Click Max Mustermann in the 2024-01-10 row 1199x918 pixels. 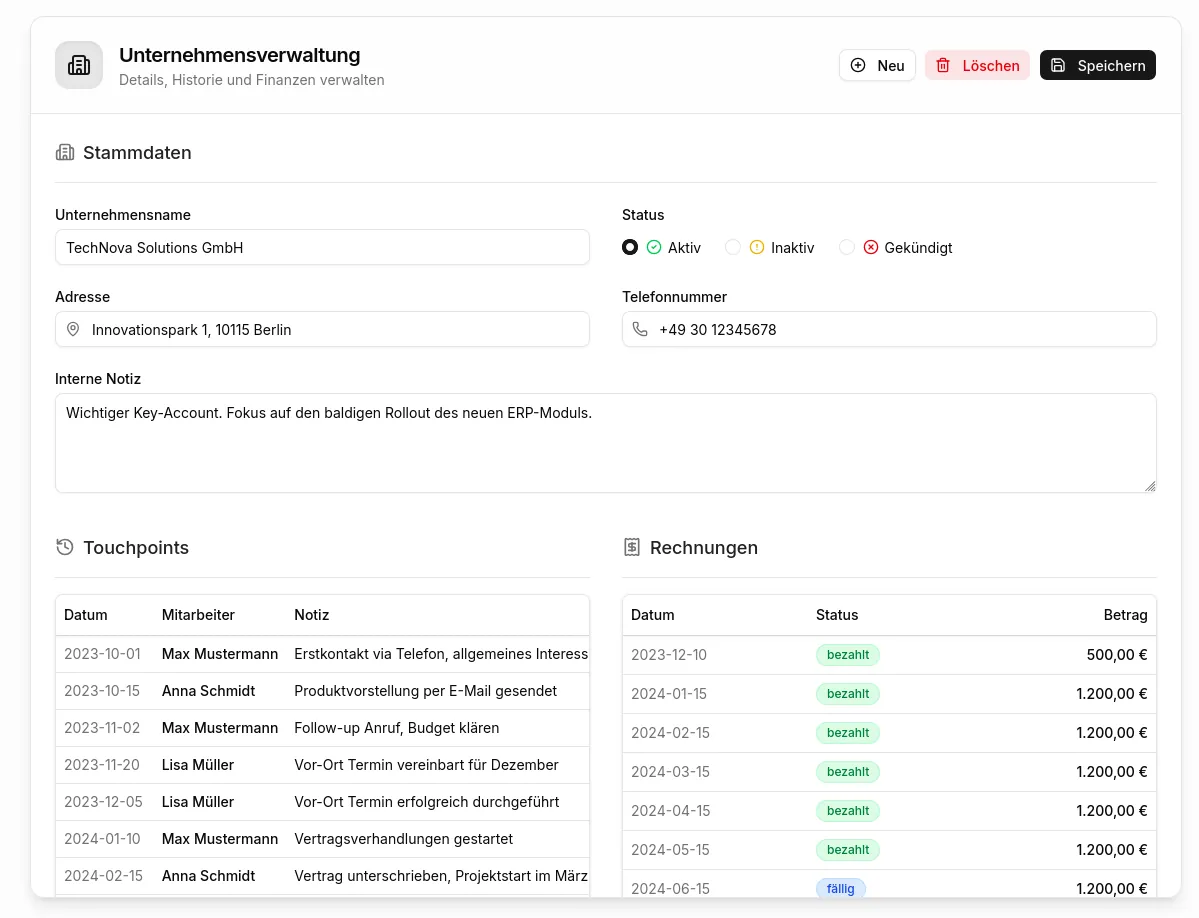coord(219,839)
